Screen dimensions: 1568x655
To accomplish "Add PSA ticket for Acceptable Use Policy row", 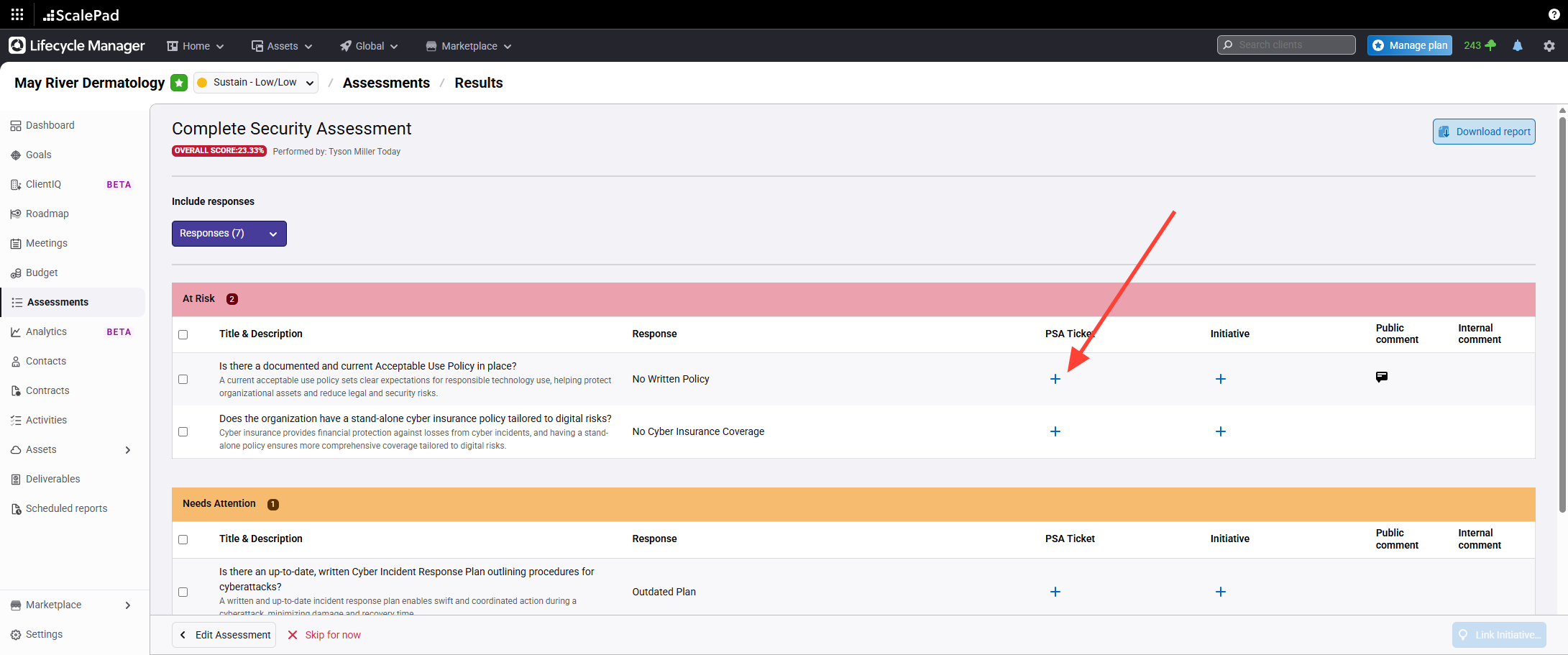I will [1055, 379].
